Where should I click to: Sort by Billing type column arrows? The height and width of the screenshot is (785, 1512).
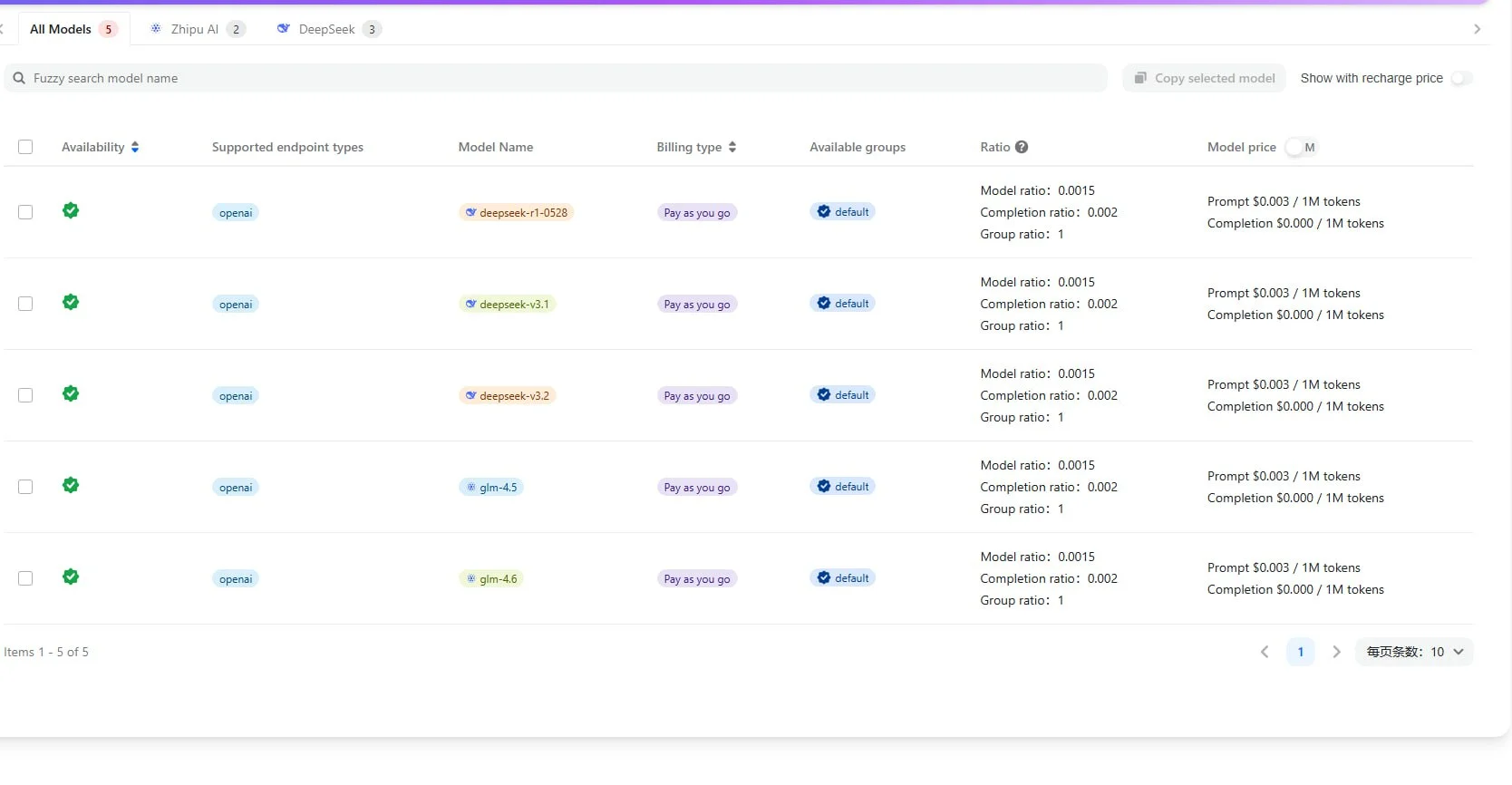[732, 147]
